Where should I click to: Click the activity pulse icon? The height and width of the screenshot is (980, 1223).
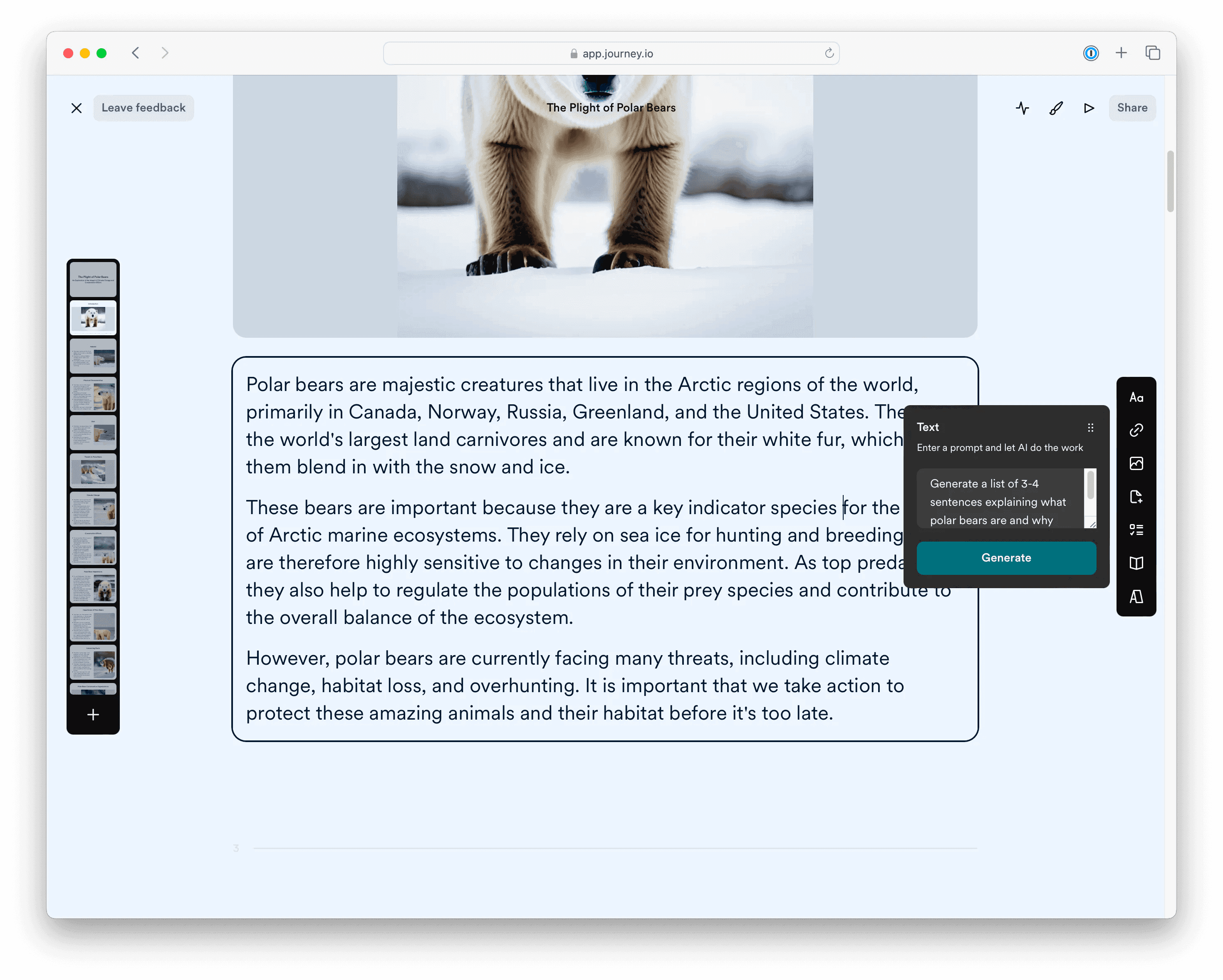coord(1022,108)
